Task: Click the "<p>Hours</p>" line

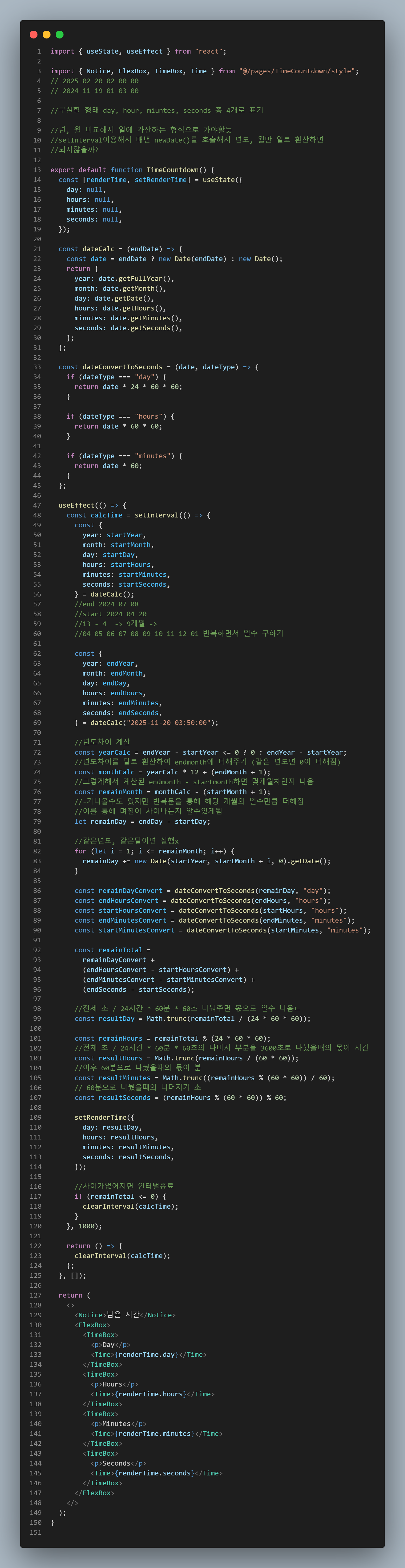Action: click(x=115, y=1384)
